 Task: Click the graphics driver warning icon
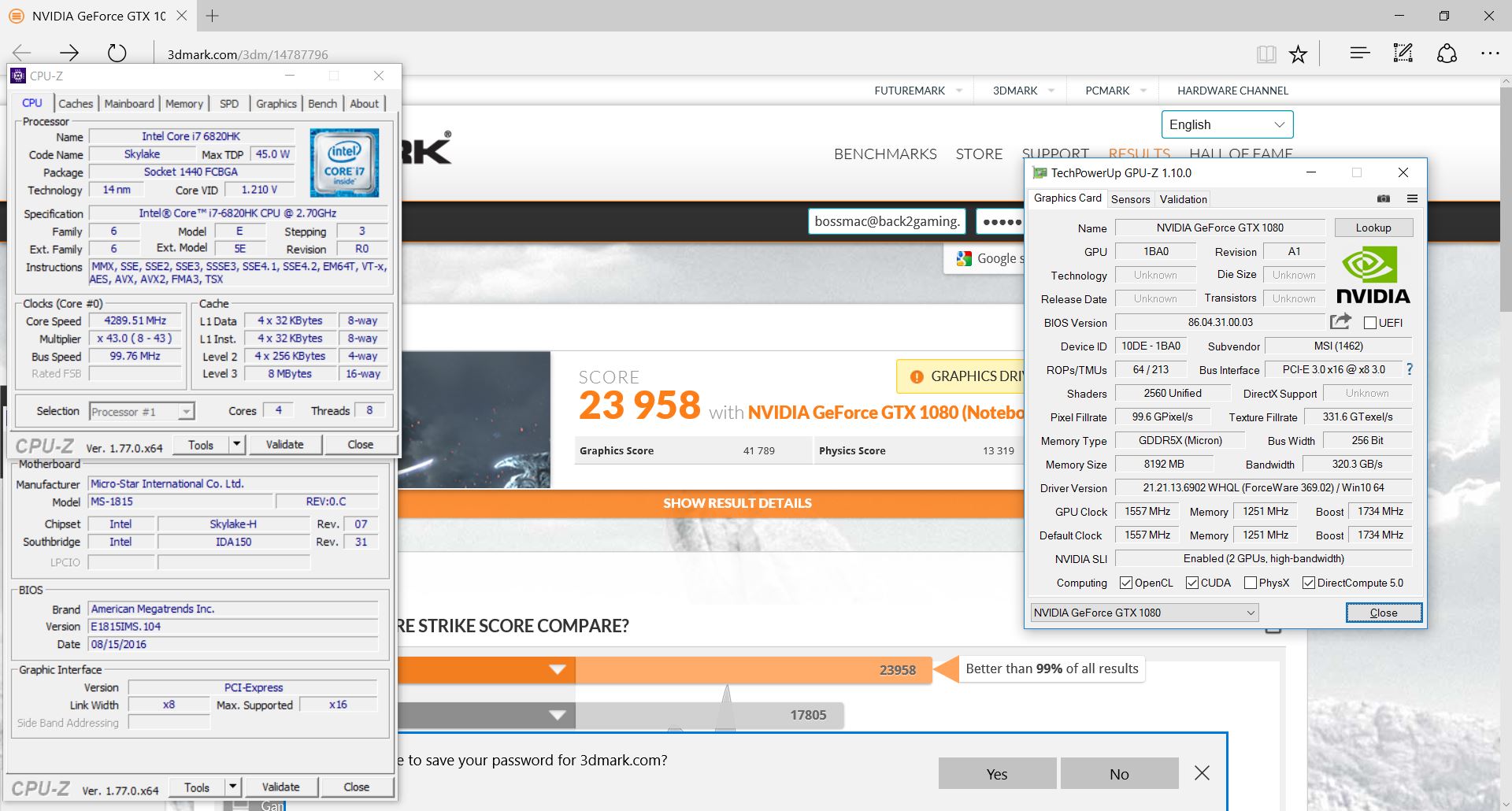point(917,377)
